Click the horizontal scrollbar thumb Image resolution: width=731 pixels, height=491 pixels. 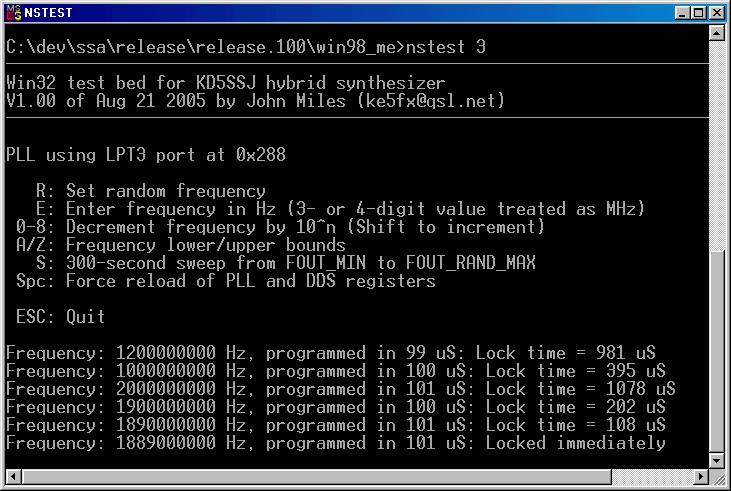[317, 477]
